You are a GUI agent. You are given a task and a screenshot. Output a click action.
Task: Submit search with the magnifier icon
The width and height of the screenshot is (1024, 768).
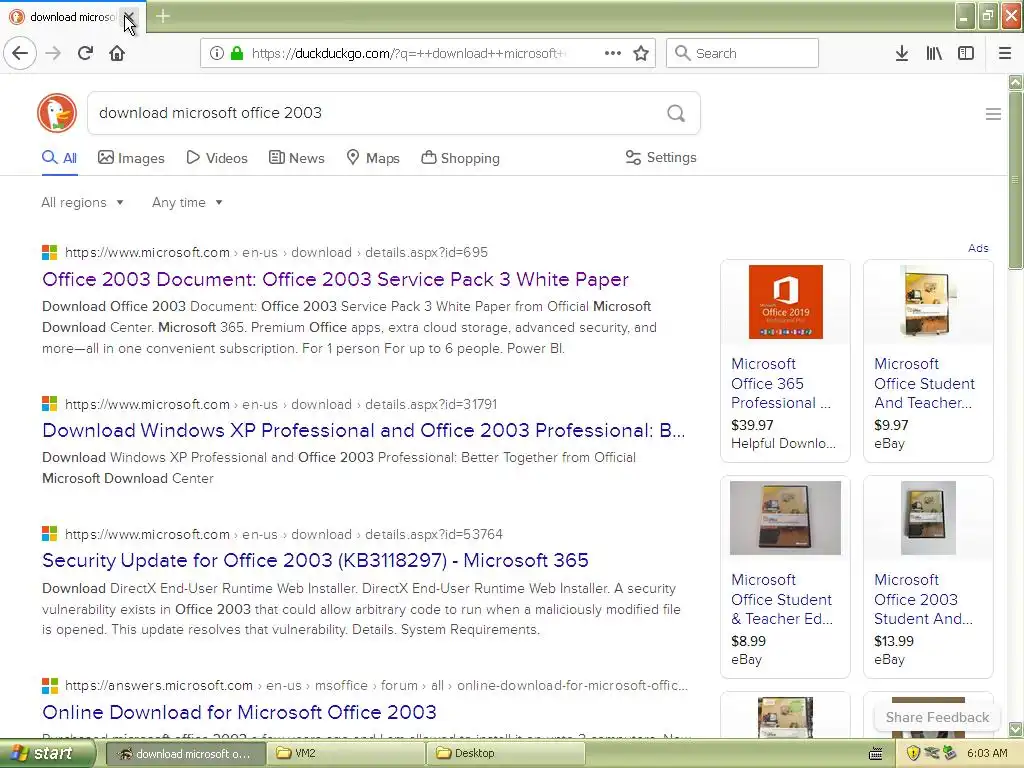click(676, 114)
